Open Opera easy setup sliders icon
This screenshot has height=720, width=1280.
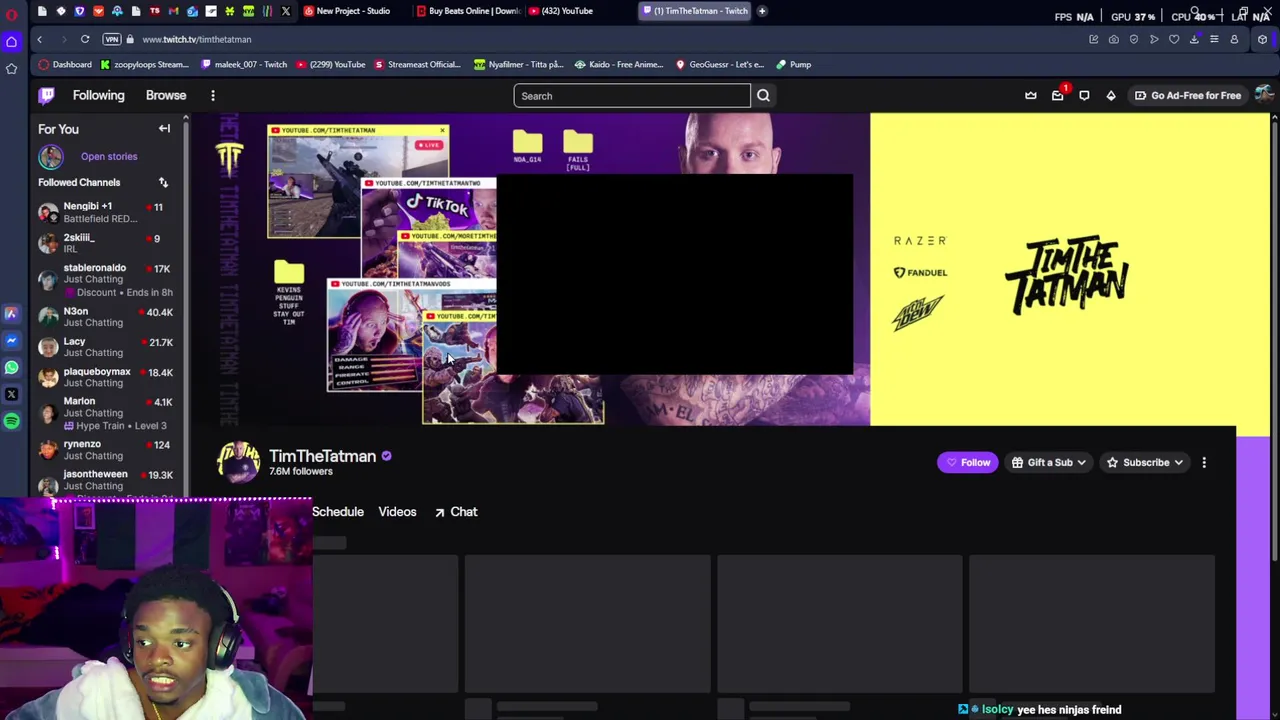tap(1214, 39)
